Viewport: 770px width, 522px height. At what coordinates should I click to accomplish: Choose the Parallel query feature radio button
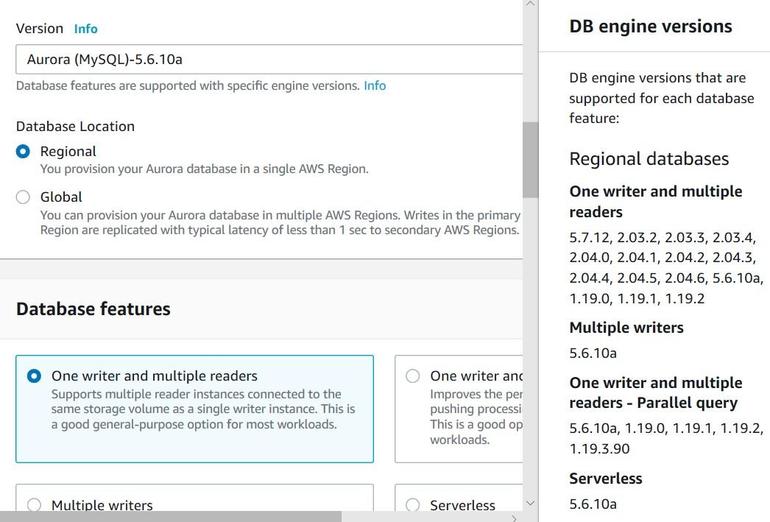click(x=413, y=376)
